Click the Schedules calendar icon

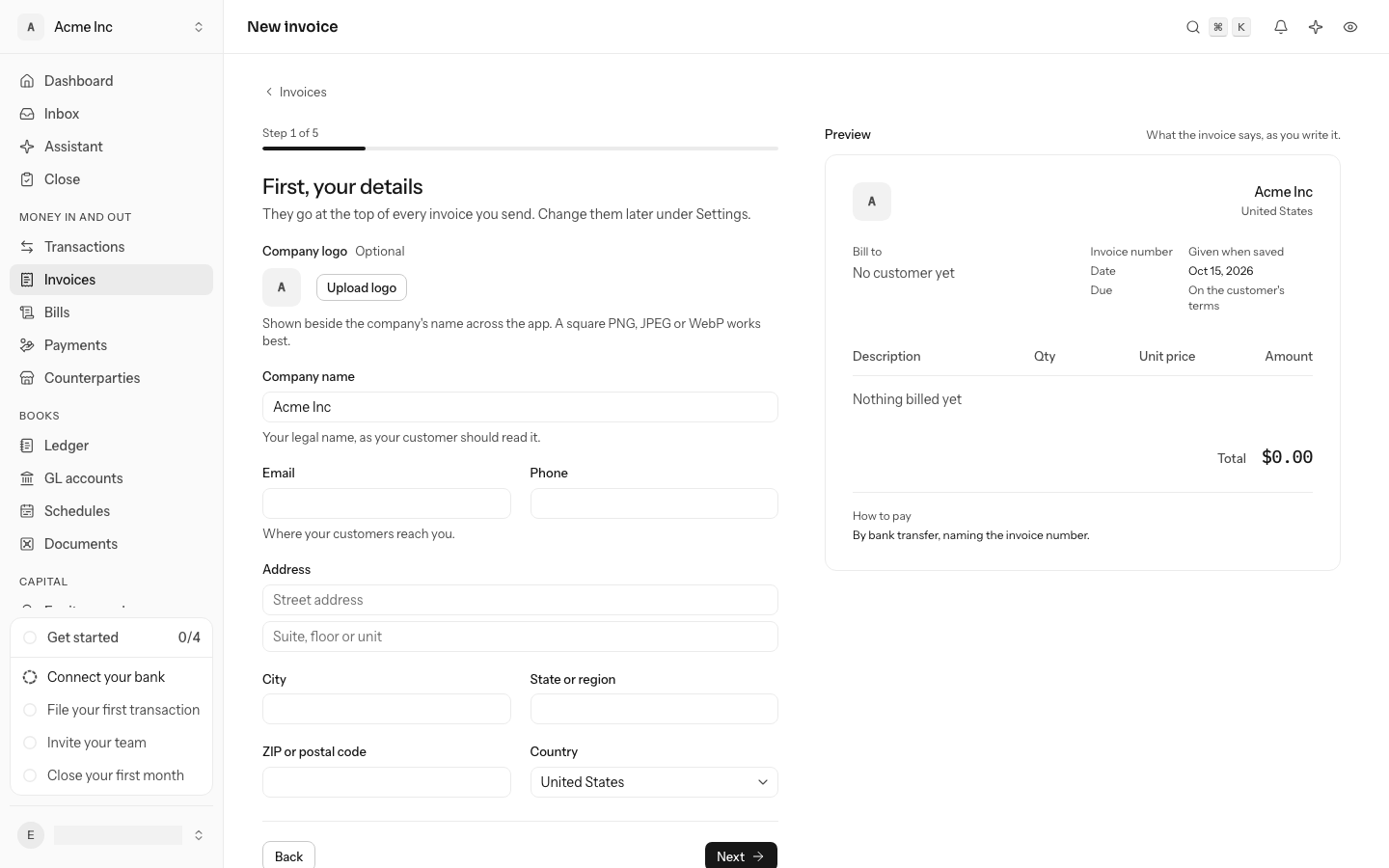[27, 511]
